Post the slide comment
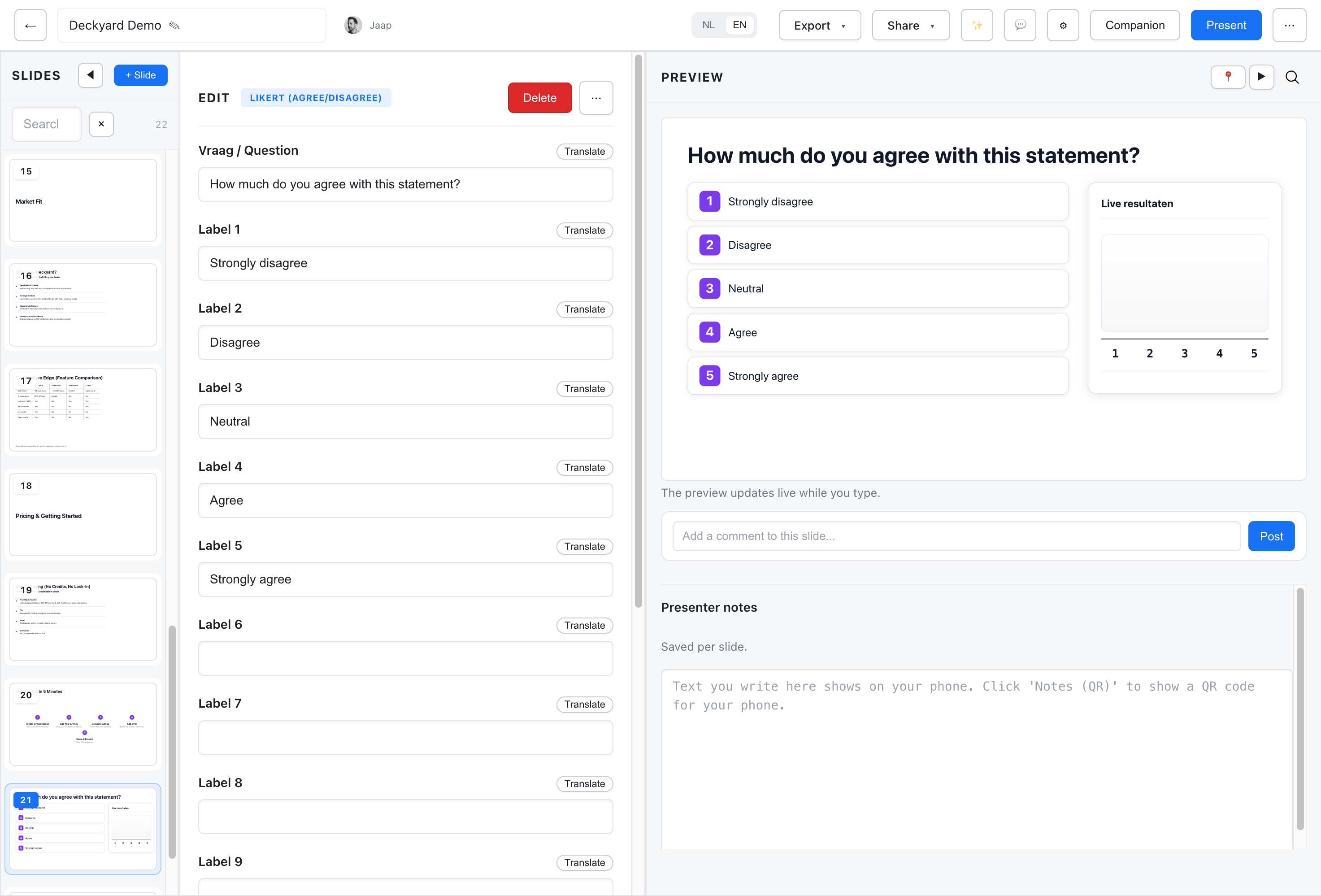This screenshot has width=1321, height=896. point(1271,536)
